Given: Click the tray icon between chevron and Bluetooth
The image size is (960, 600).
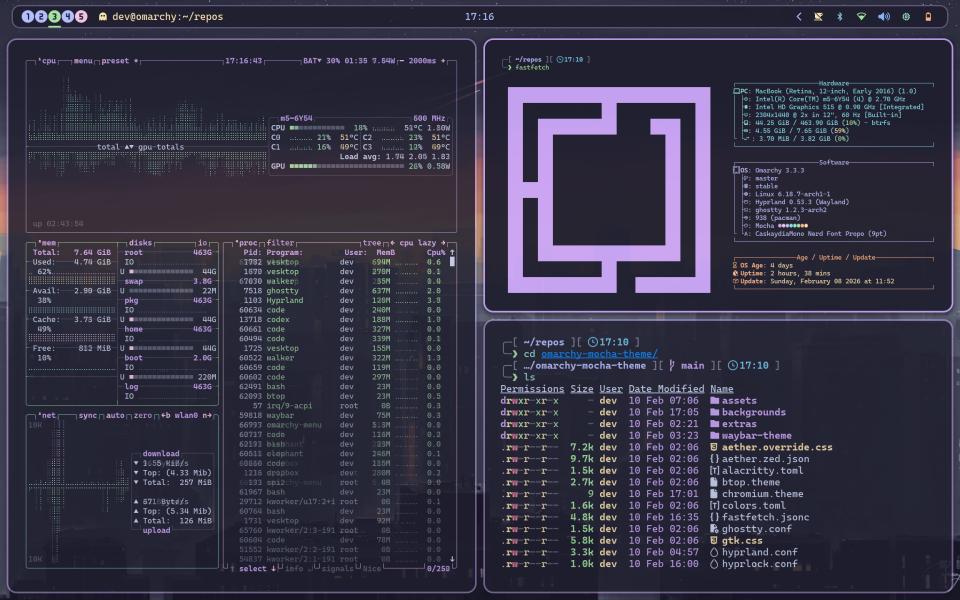Looking at the screenshot, I should (x=818, y=17).
